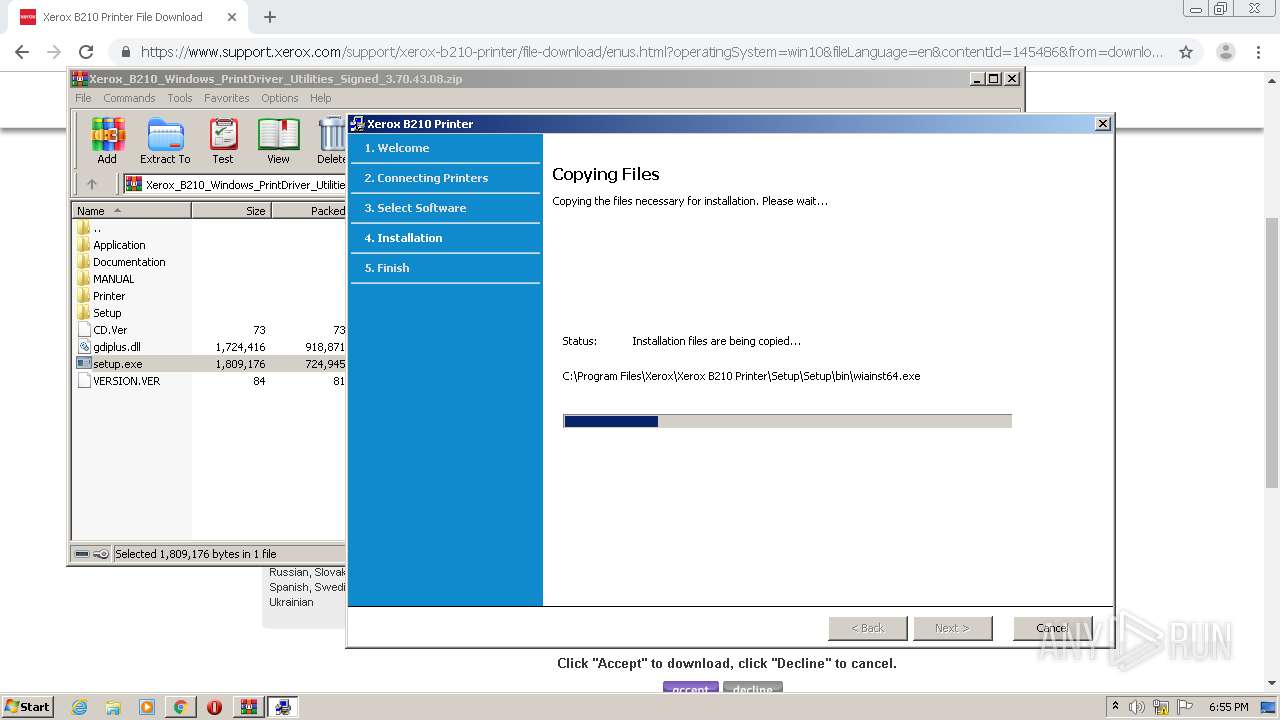Click the clock showing 6:55 PM
Screen dimensions: 1280x720
point(1228,707)
